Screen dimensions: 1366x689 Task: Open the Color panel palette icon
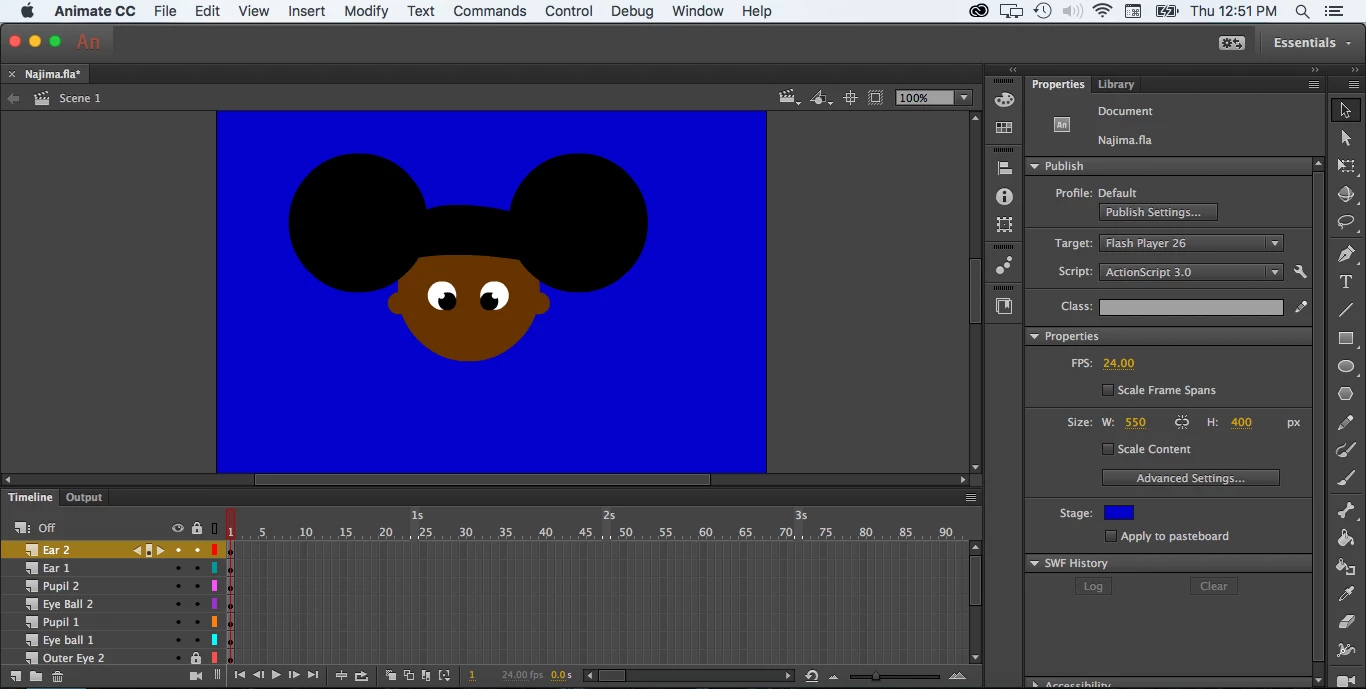coord(1004,99)
